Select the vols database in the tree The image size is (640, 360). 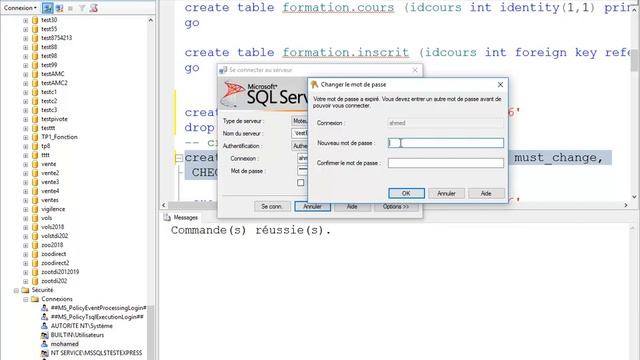(x=47, y=218)
